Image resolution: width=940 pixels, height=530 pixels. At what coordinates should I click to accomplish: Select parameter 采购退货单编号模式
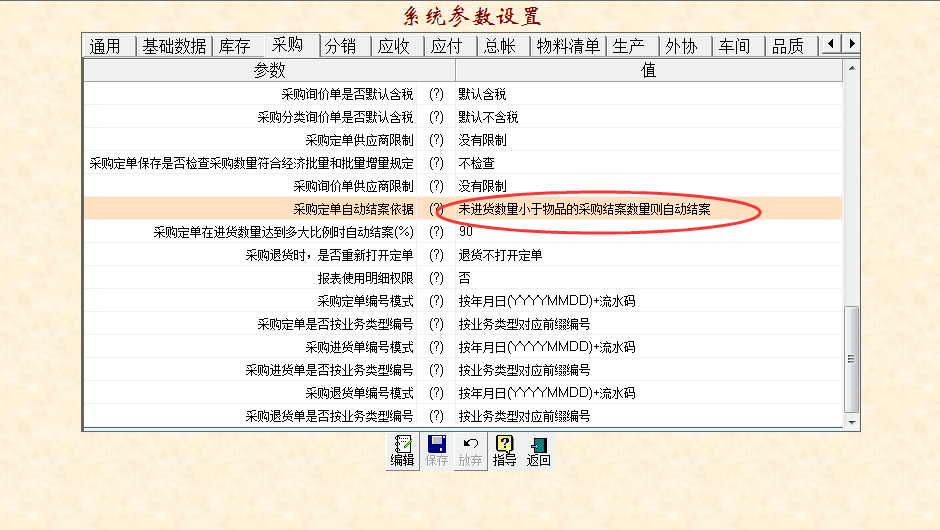click(360, 393)
